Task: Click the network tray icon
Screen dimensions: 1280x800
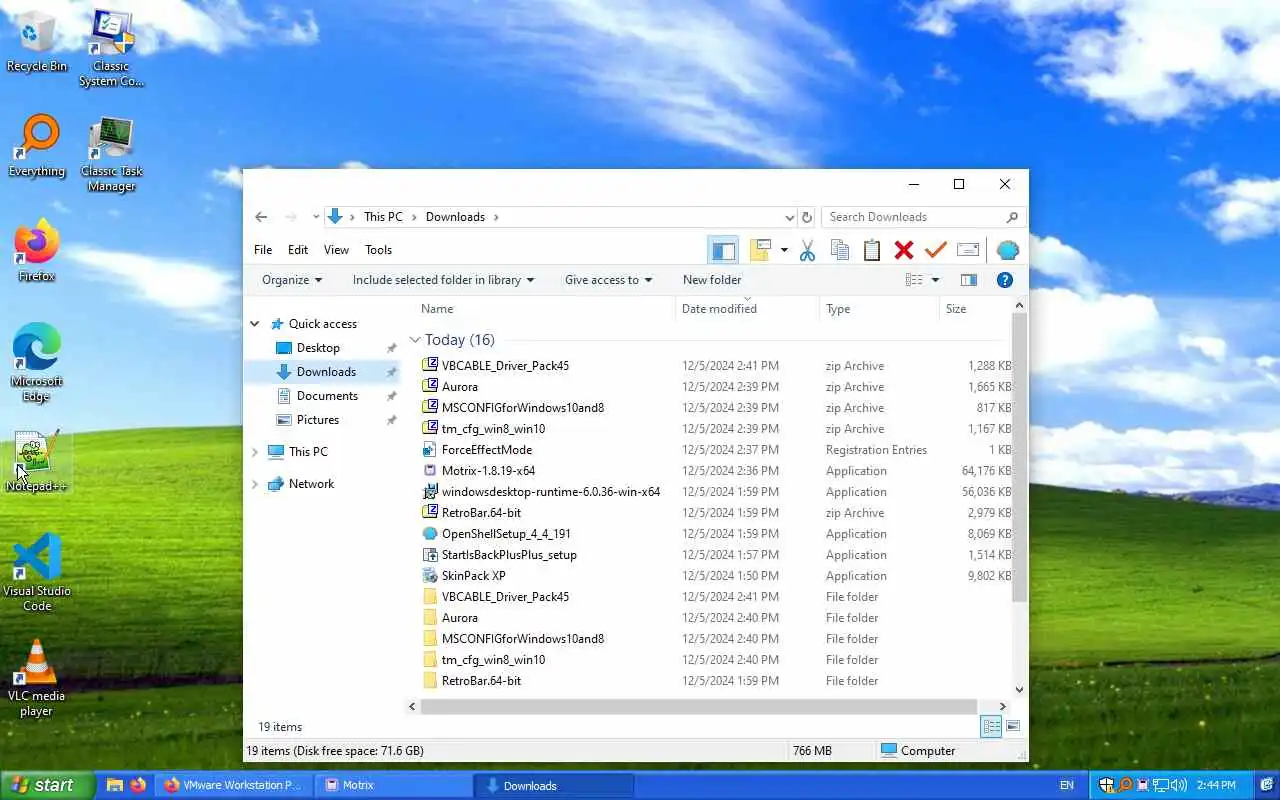Action: 1161,785
